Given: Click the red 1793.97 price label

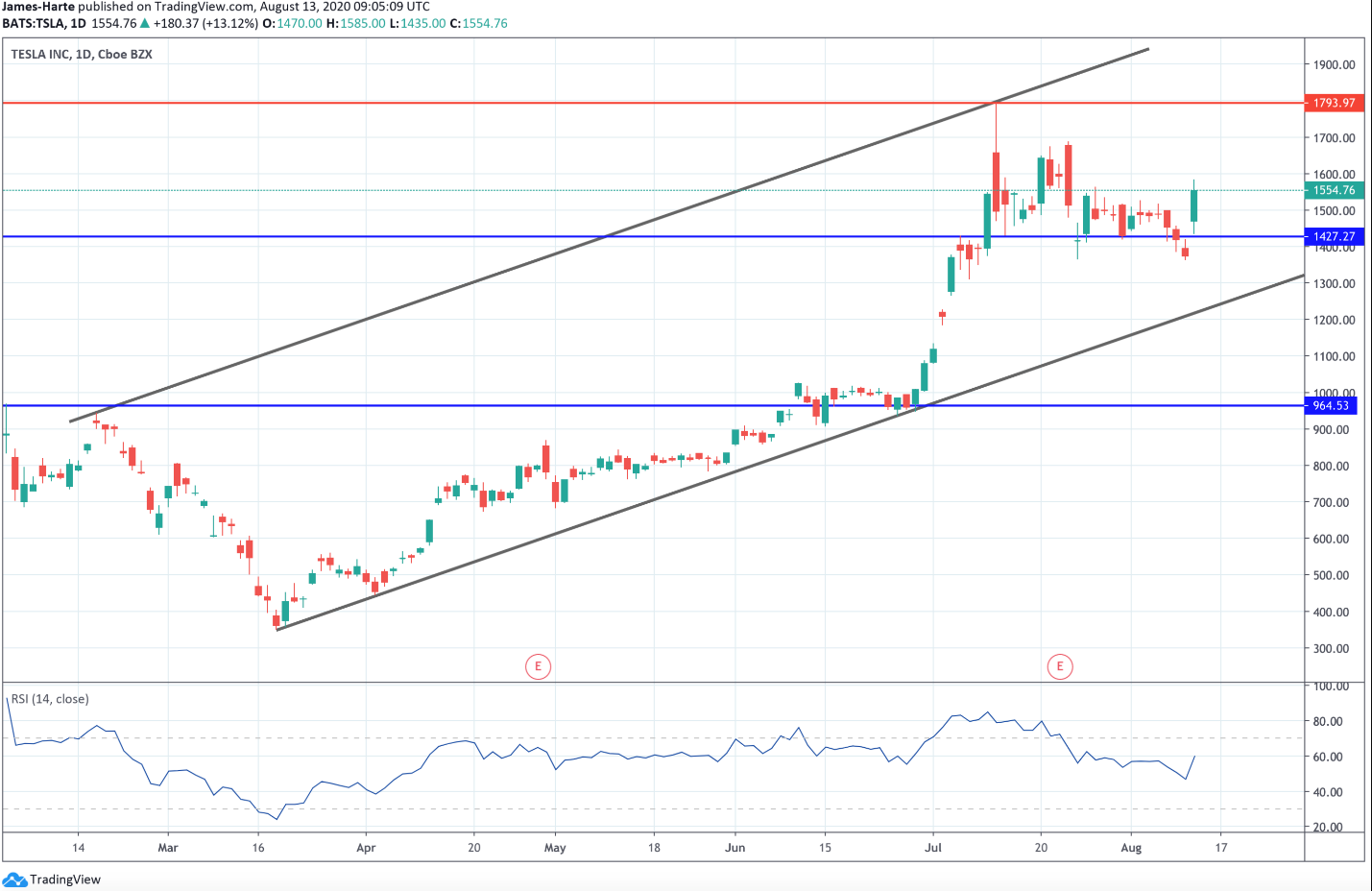Looking at the screenshot, I should (1334, 103).
